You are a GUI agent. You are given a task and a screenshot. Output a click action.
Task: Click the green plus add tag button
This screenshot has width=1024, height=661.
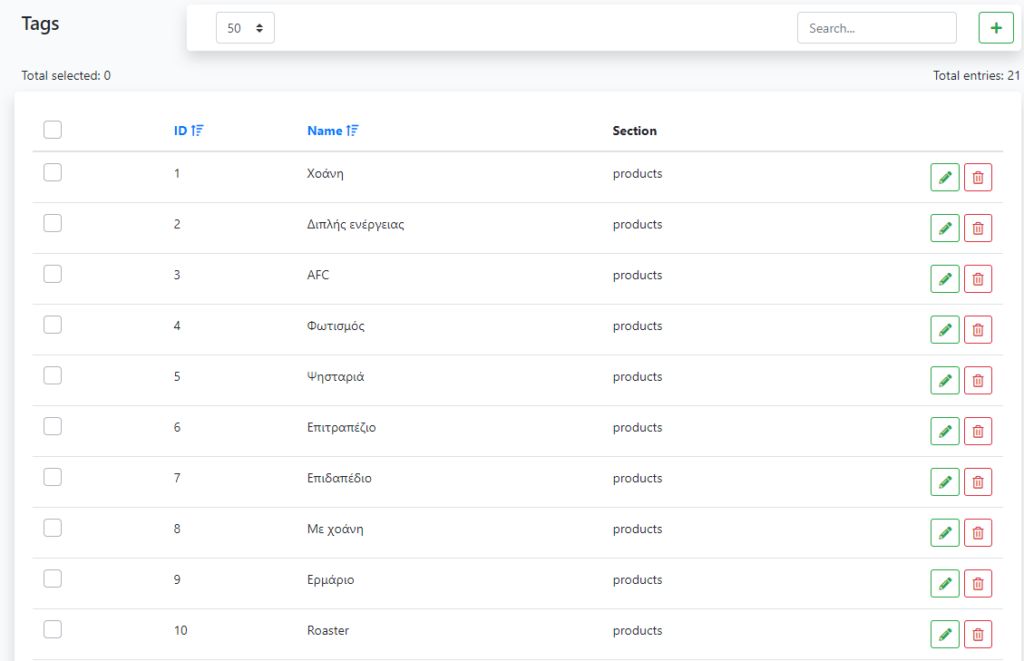tap(995, 28)
